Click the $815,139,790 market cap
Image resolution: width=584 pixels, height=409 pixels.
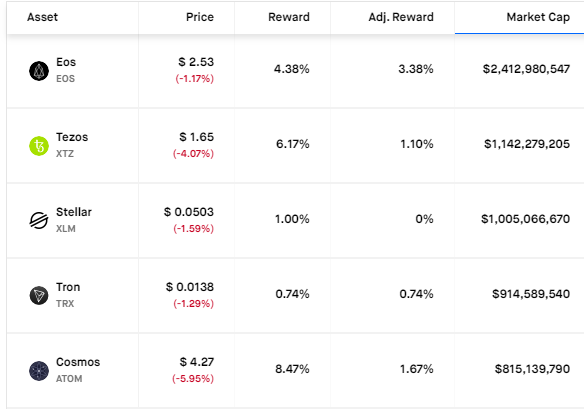pyautogui.click(x=532, y=369)
